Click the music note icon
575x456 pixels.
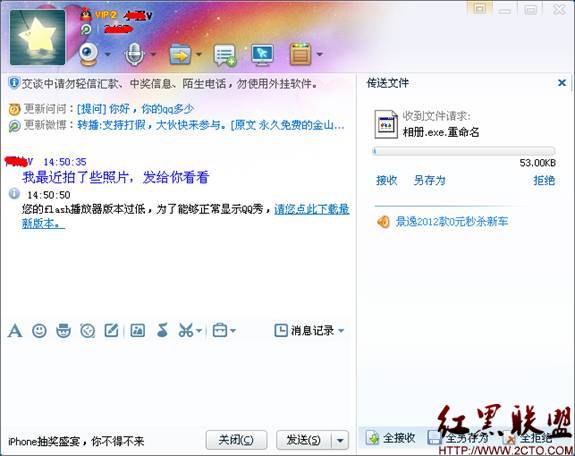[162, 330]
